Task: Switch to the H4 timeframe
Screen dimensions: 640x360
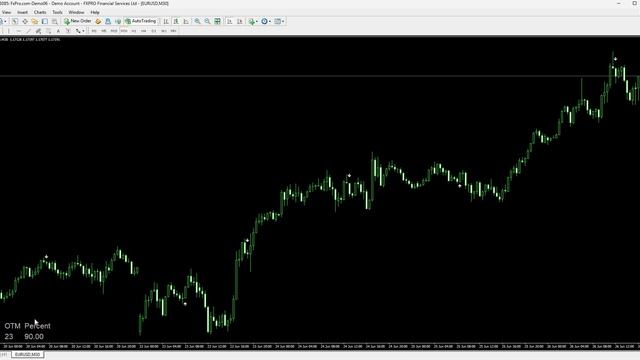Action: (144, 31)
